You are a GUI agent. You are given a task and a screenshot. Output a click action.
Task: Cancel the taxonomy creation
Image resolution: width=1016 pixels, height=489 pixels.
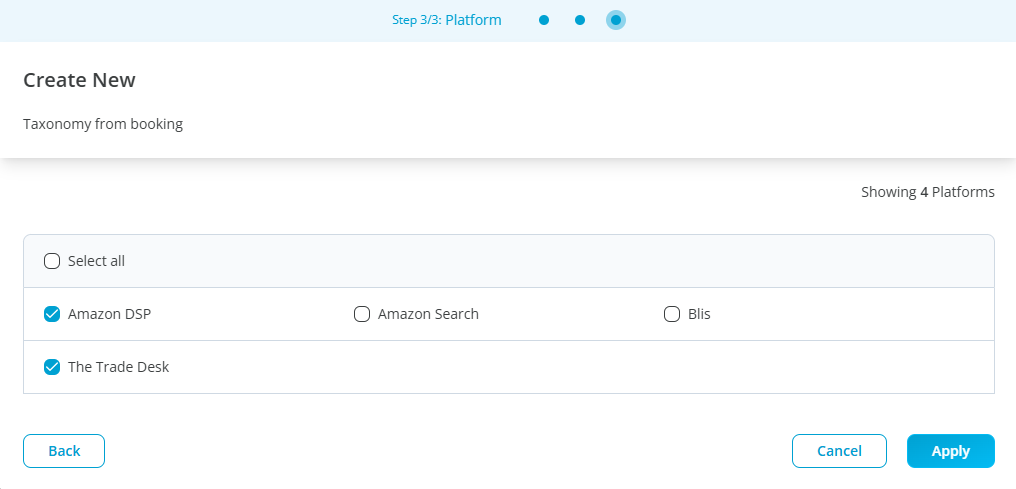pos(839,451)
